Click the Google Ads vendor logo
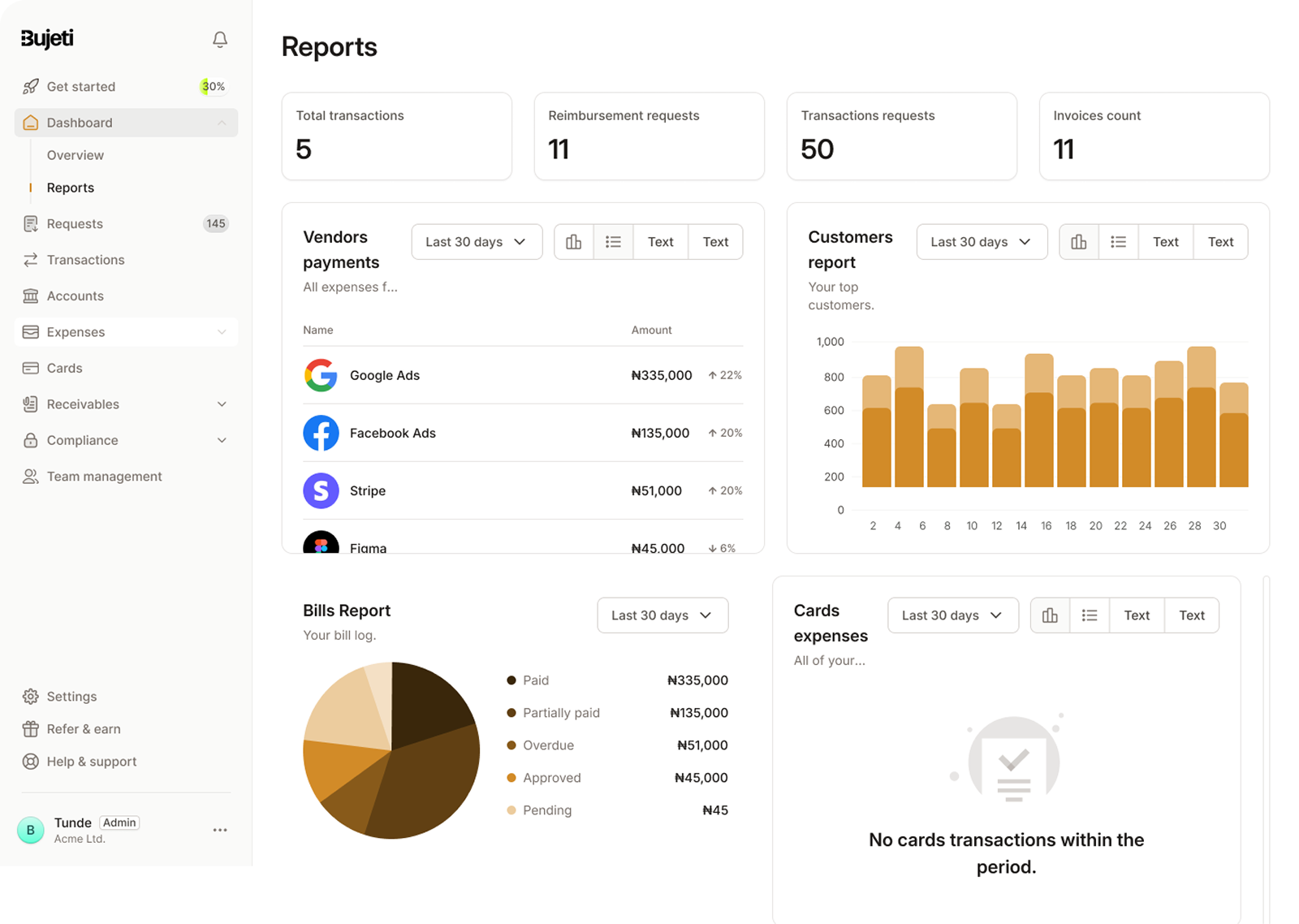Image resolution: width=1299 pixels, height=924 pixels. click(x=321, y=375)
